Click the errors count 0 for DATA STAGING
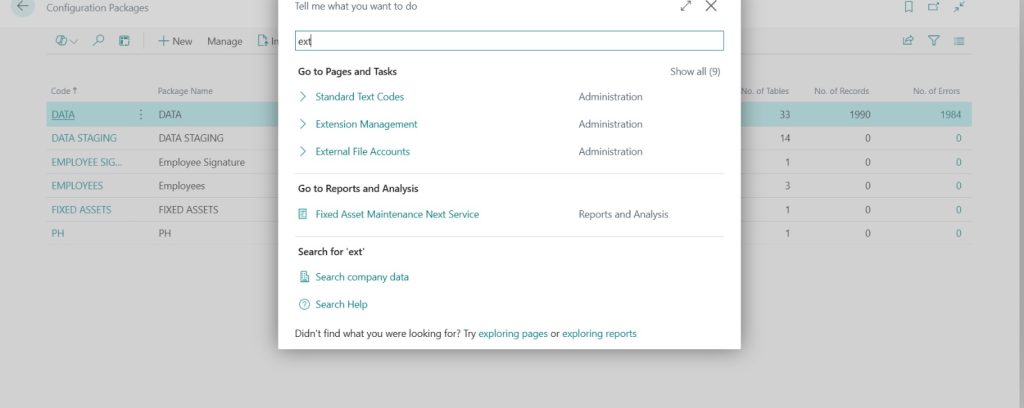This screenshot has height=408, width=1024. [958, 138]
